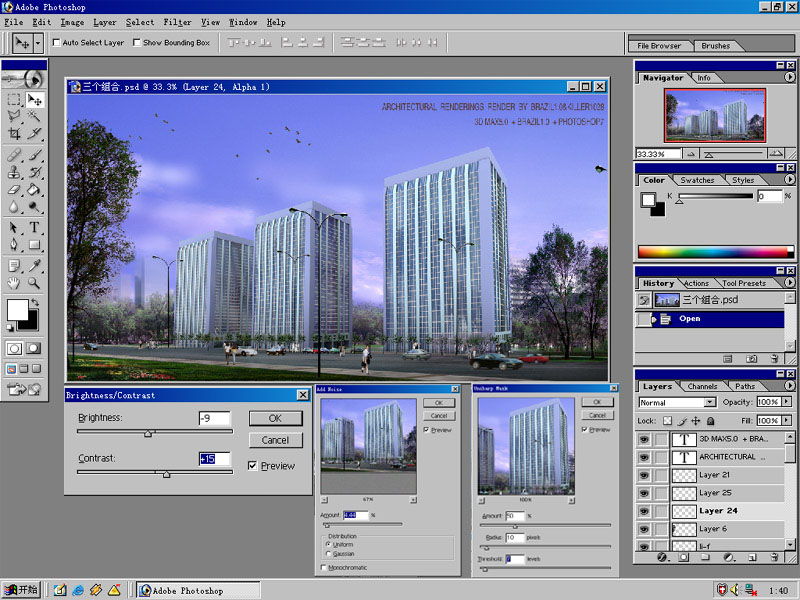Select the Move tool in toolbox
Screen dimensions: 800x600
pyautogui.click(x=34, y=99)
